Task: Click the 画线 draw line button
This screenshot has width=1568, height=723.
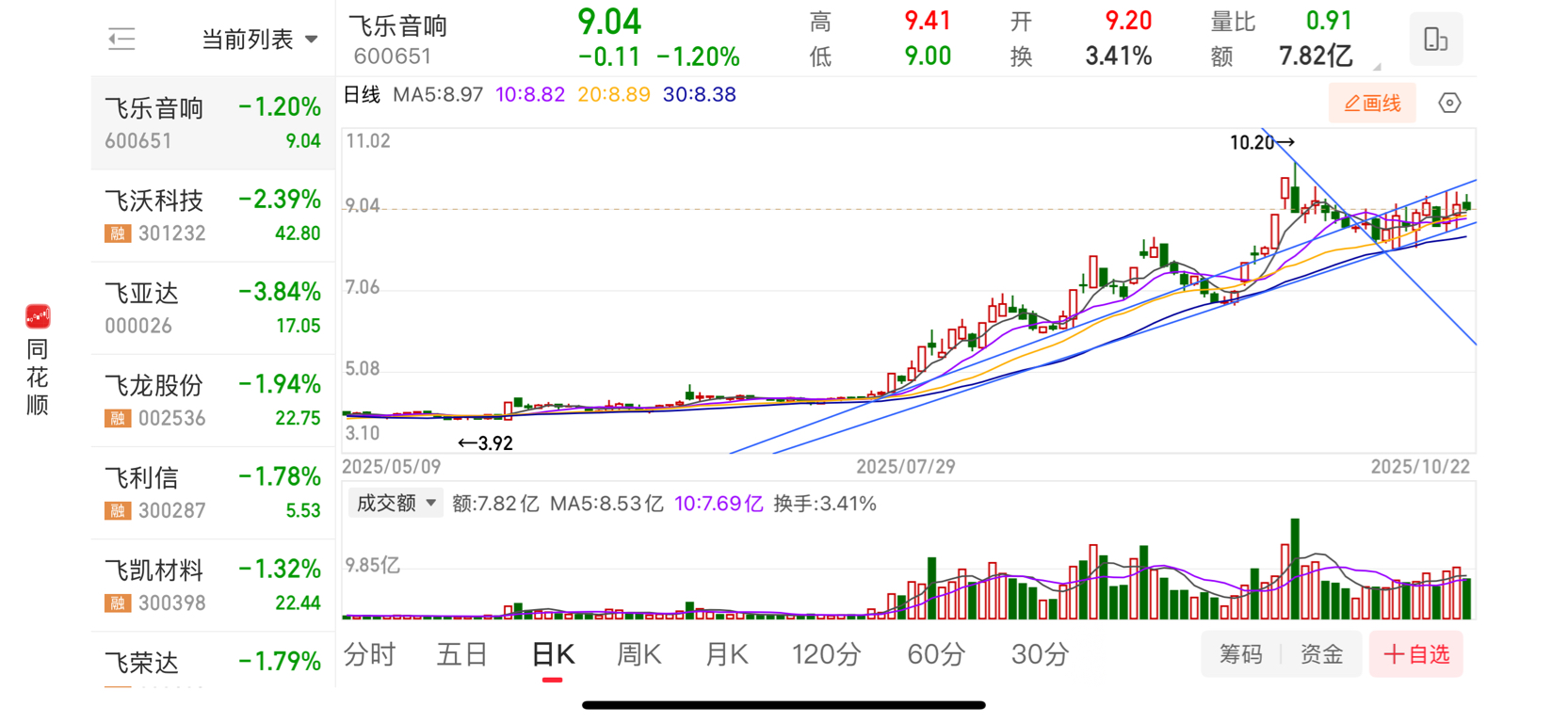Action: [x=1372, y=103]
